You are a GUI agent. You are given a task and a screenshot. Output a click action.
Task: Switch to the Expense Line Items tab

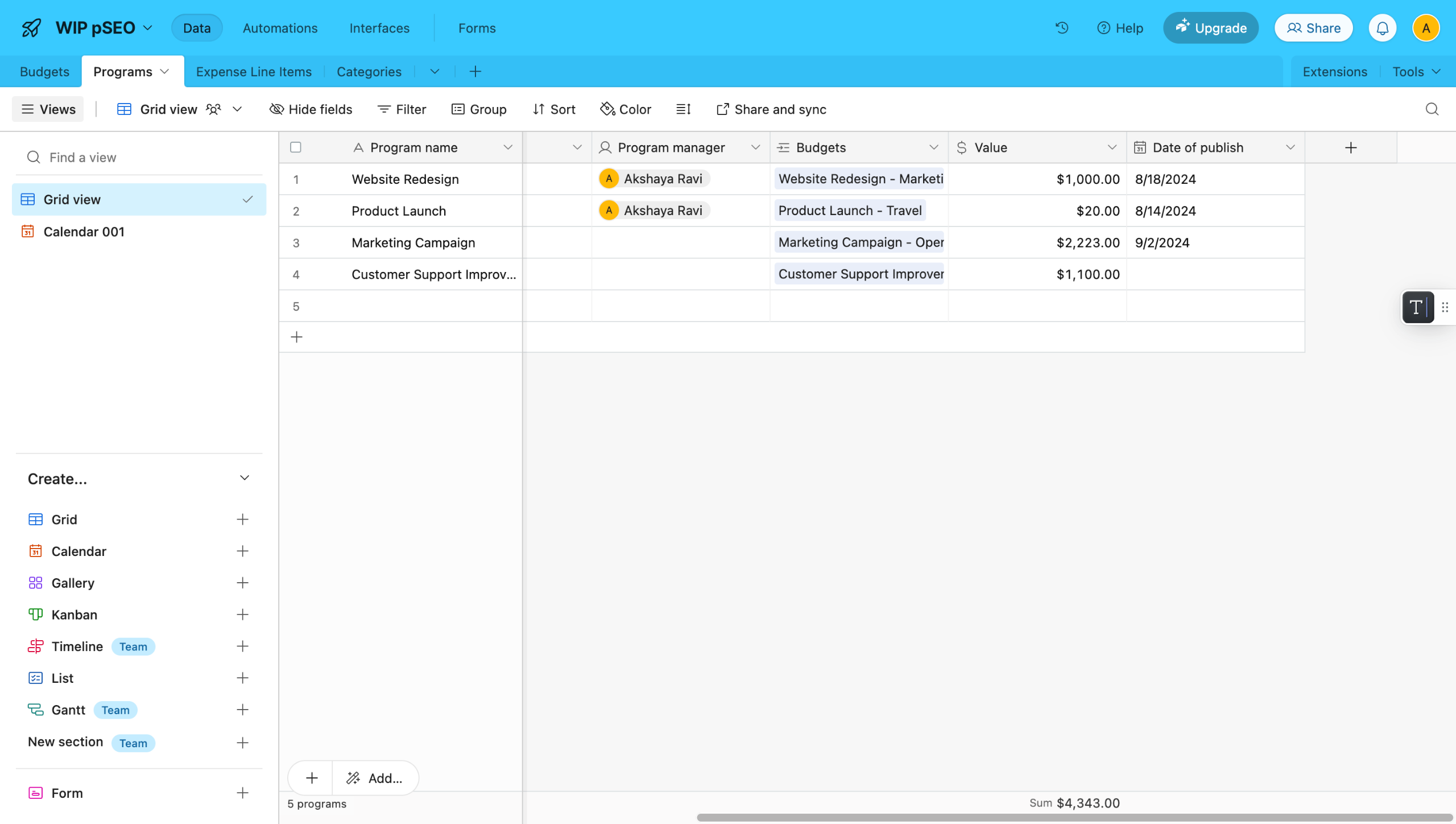[254, 72]
